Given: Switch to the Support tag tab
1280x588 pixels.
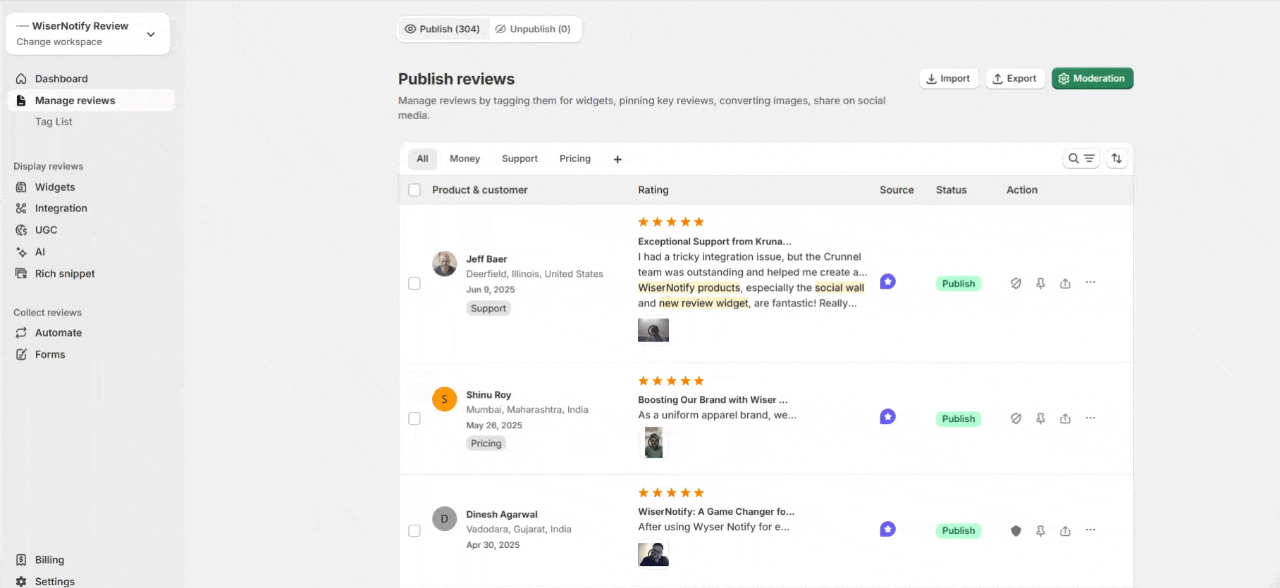Looking at the screenshot, I should [520, 159].
